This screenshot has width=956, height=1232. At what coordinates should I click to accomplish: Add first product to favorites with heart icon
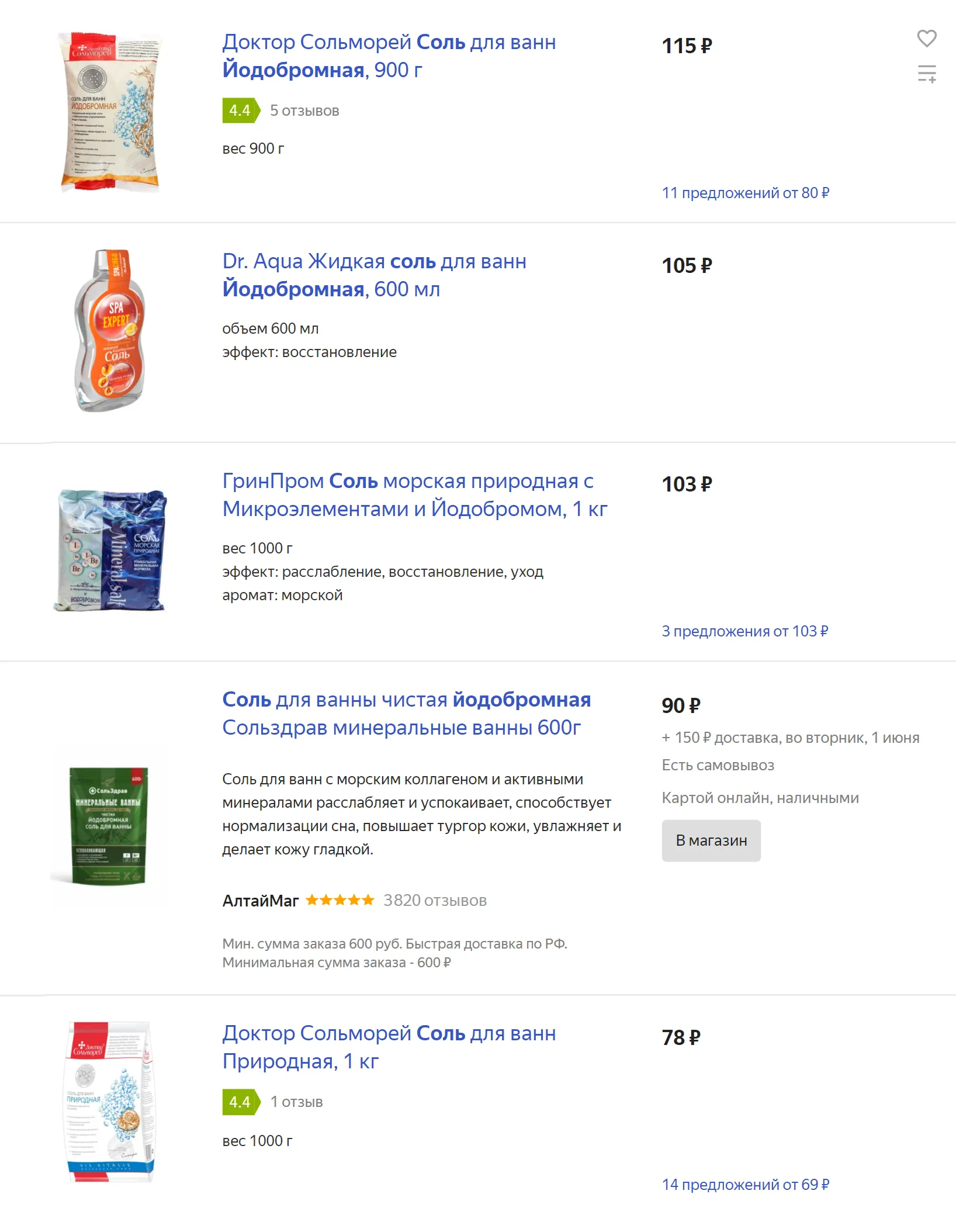(926, 39)
